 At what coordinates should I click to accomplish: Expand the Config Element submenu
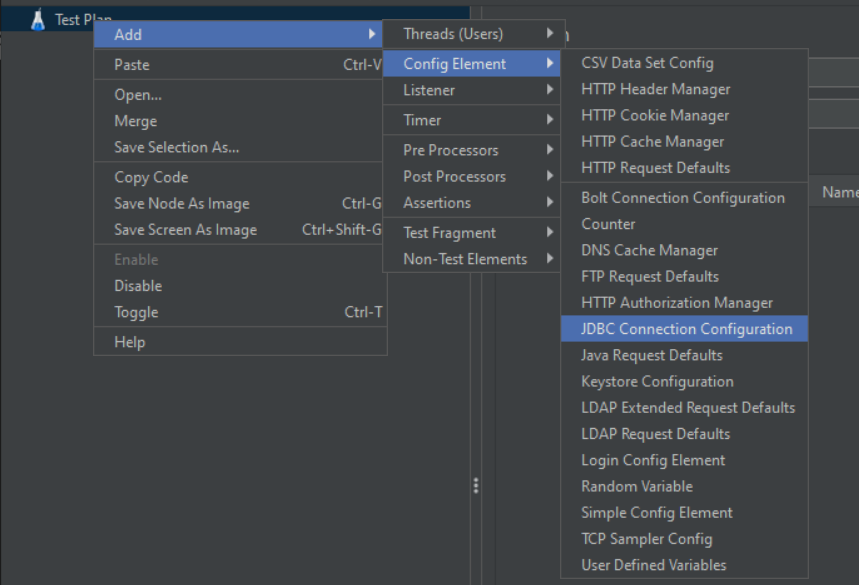point(472,64)
